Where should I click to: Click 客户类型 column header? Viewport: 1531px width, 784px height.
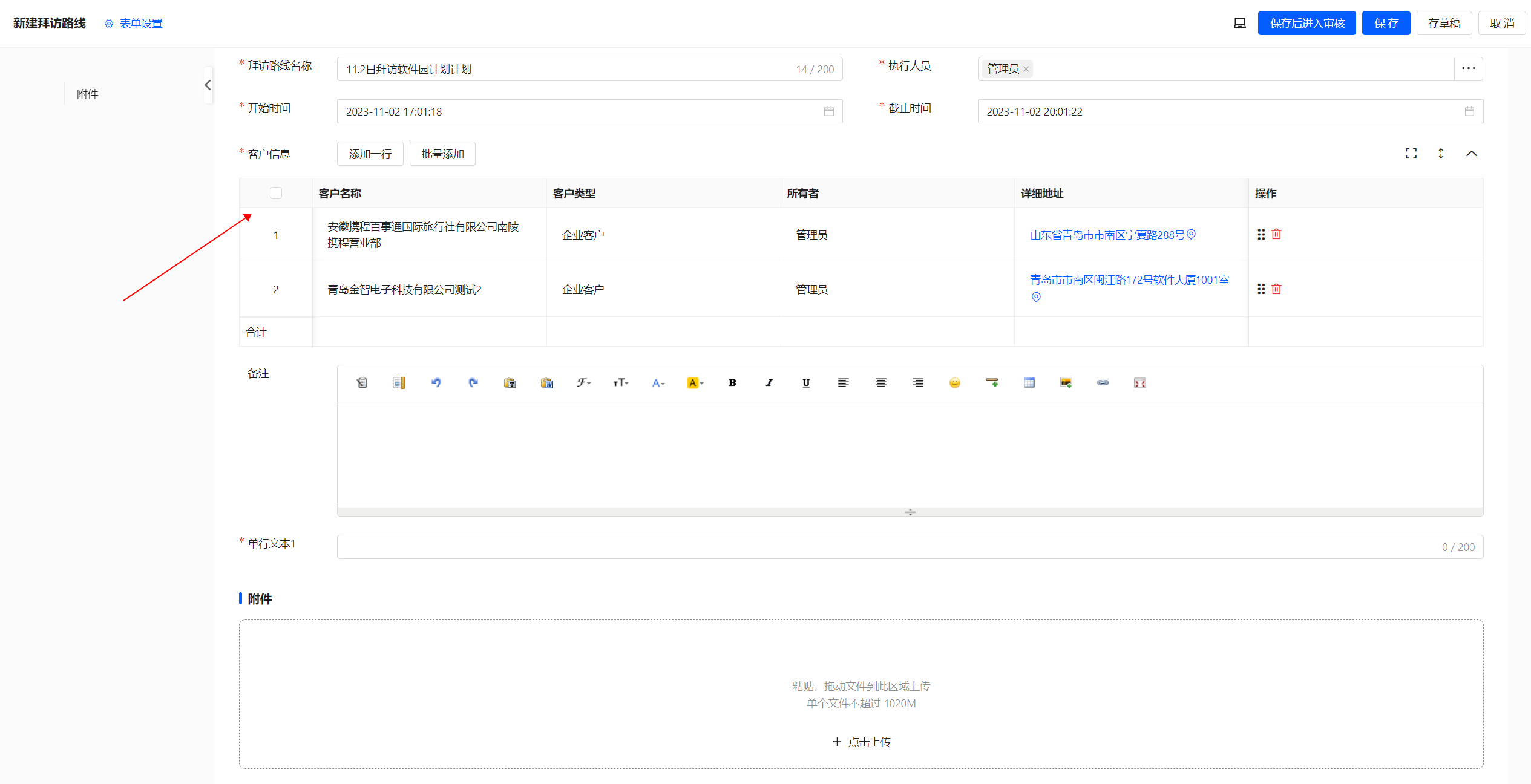click(574, 193)
